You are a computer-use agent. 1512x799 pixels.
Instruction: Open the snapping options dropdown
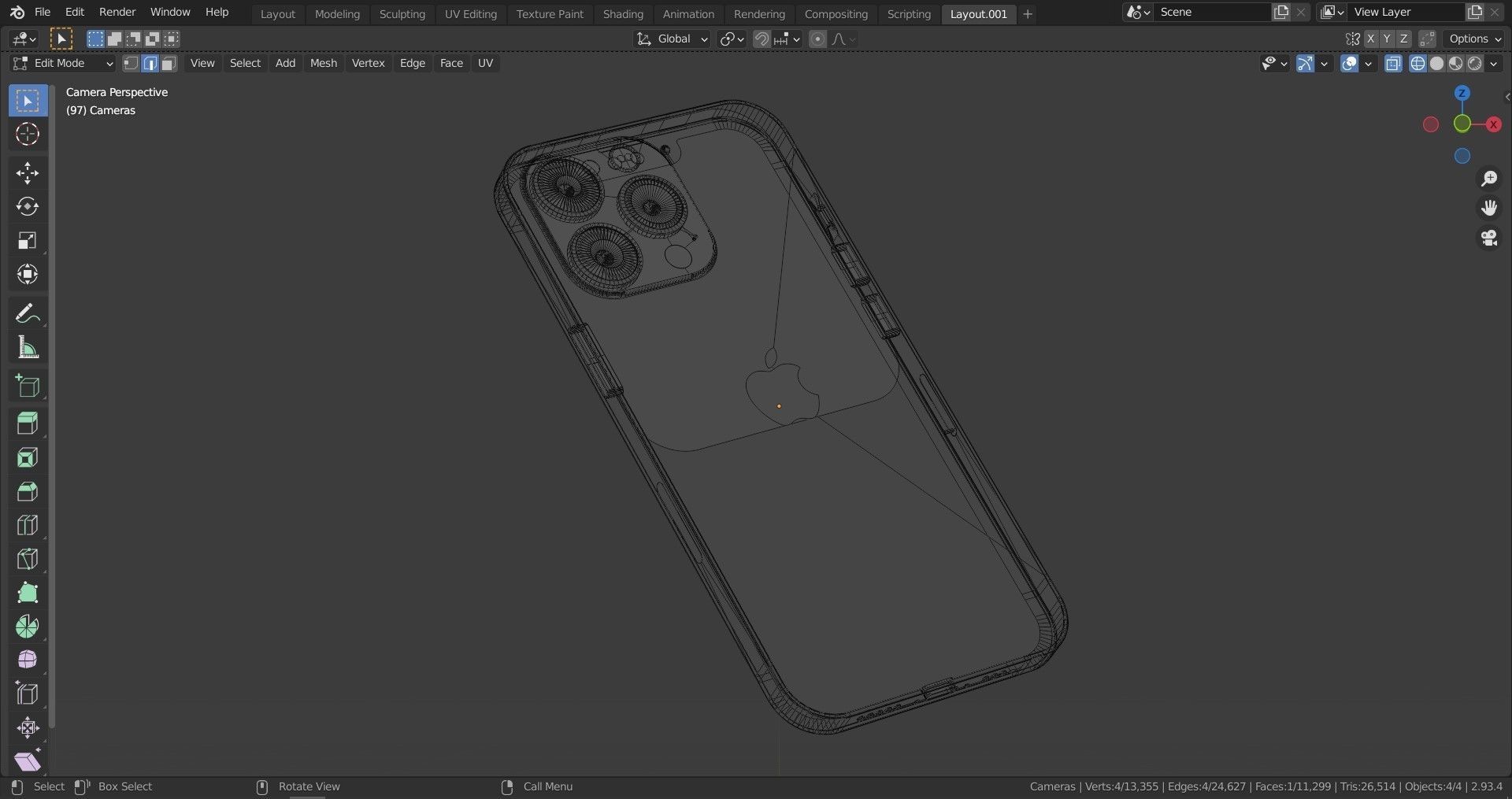(787, 39)
